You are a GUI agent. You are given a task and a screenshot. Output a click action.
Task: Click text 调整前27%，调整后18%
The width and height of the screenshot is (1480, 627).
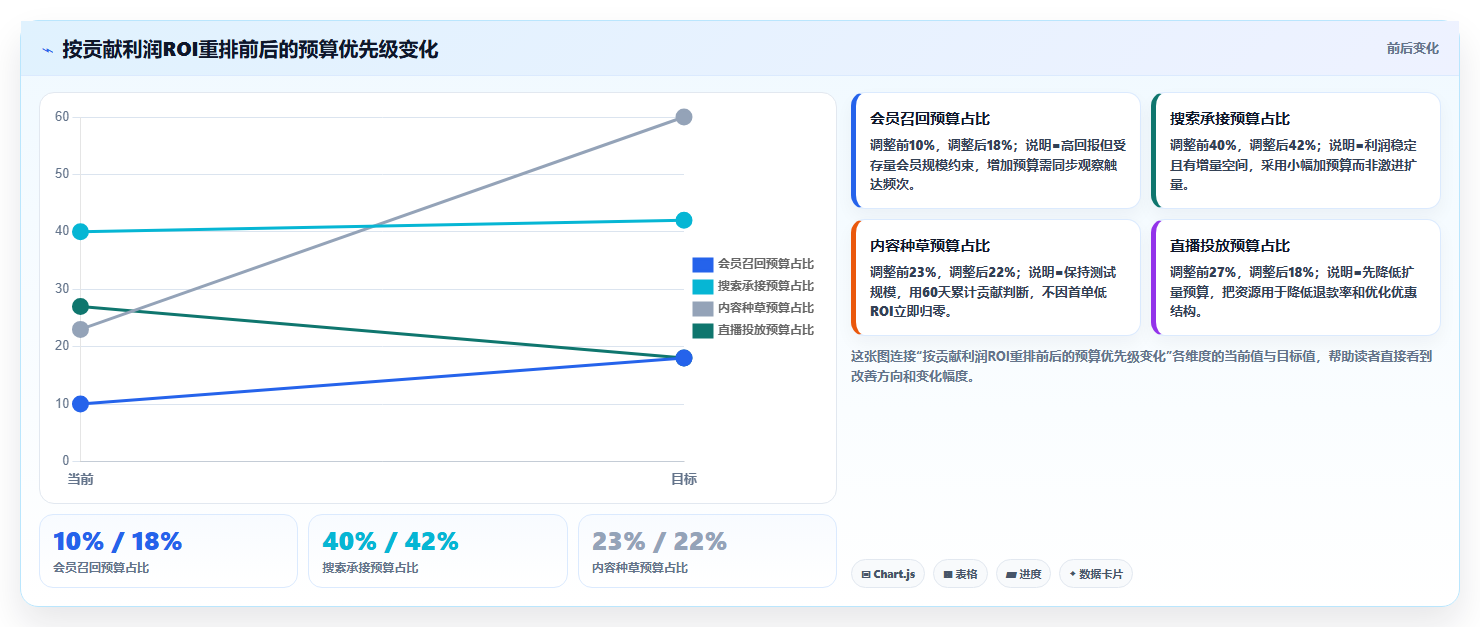click(x=1244, y=272)
